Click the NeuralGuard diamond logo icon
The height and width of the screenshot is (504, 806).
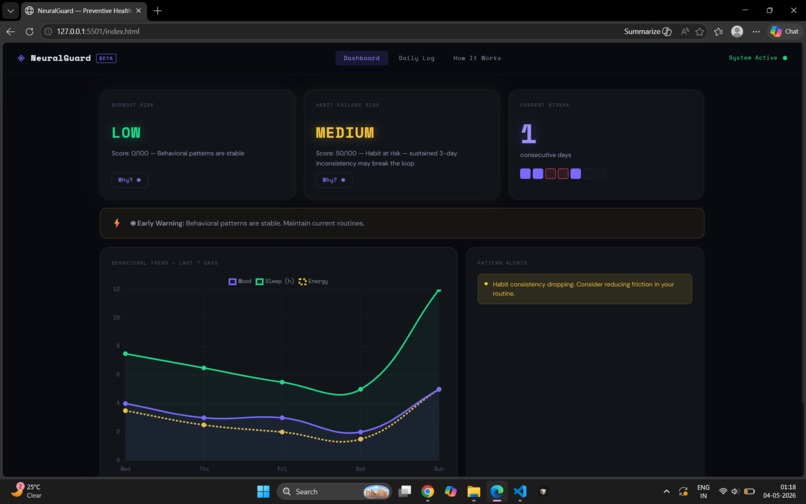point(21,58)
